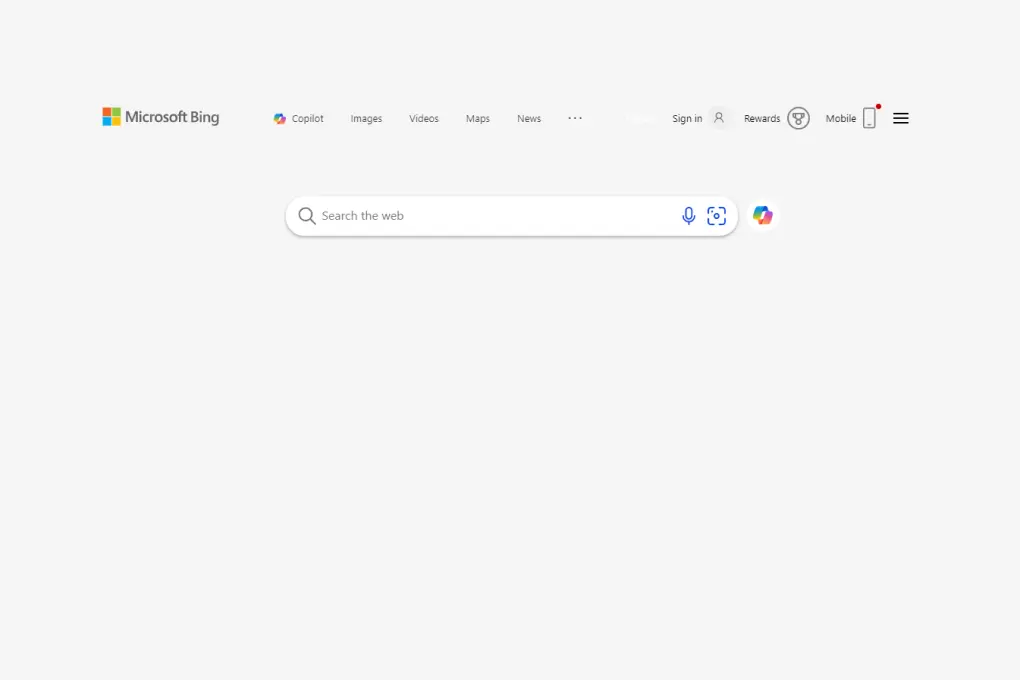Viewport: 1020px width, 680px height.
Task: Click the Microsoft Bing logo
Action: click(x=161, y=117)
